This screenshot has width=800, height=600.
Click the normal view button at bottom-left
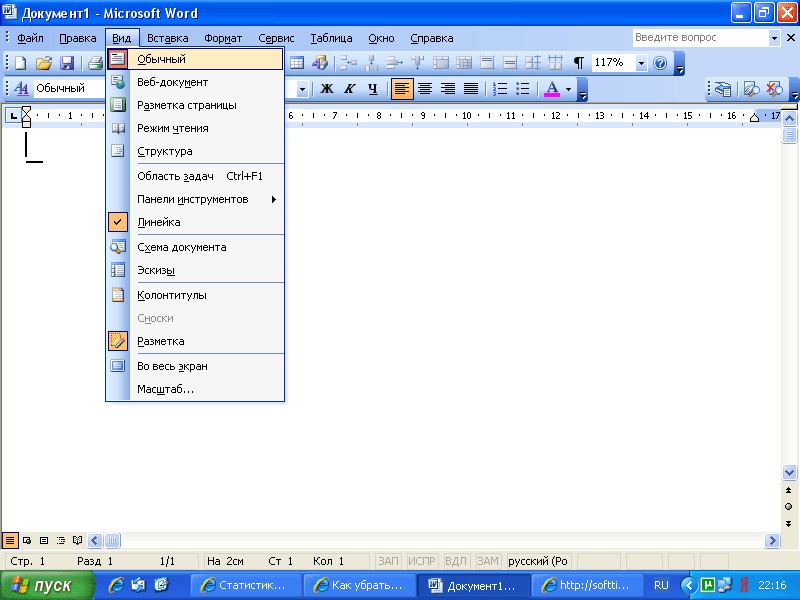[10, 540]
